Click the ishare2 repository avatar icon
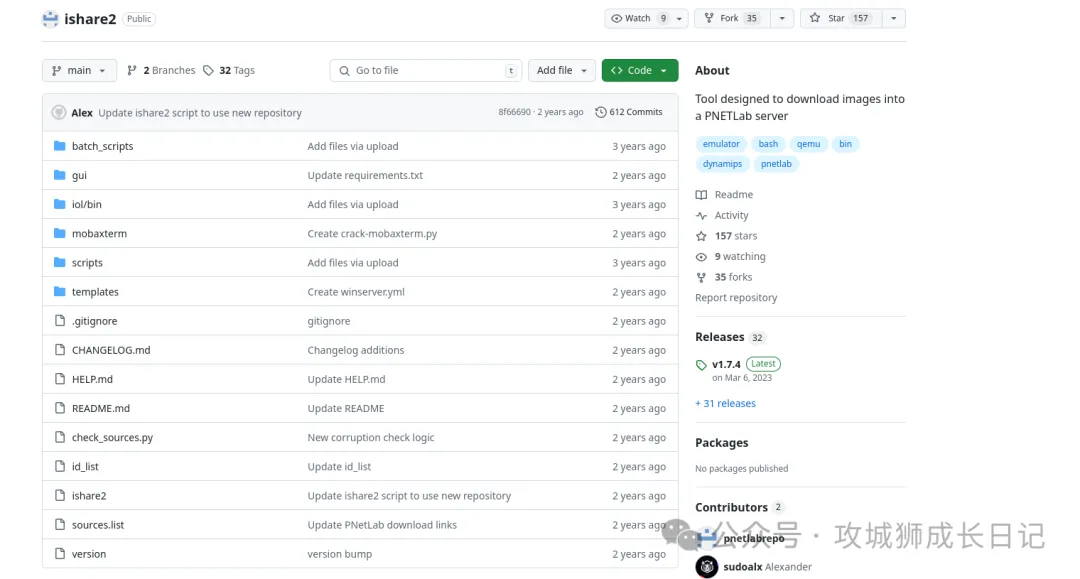 pos(50,18)
